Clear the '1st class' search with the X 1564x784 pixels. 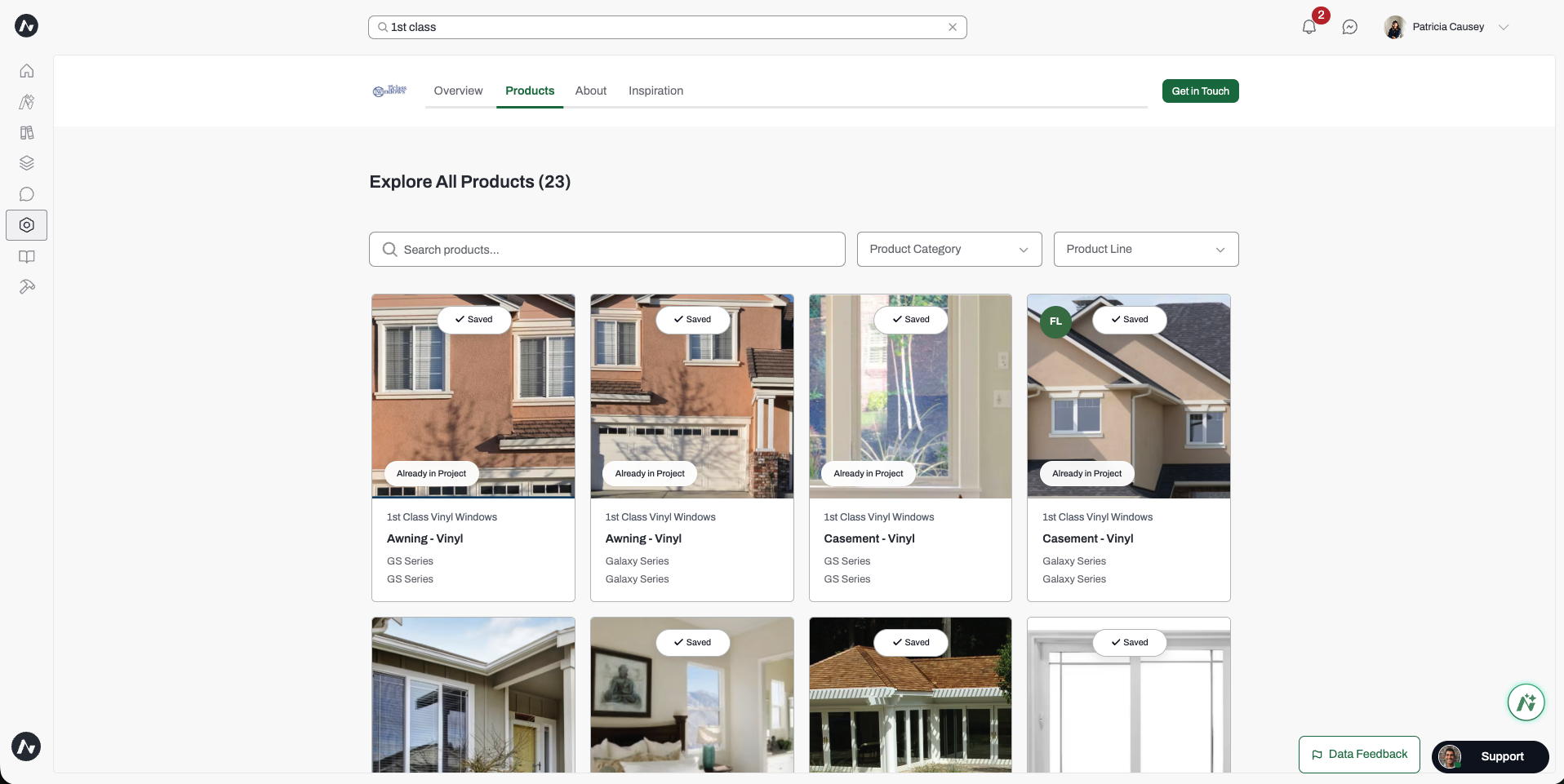[953, 27]
